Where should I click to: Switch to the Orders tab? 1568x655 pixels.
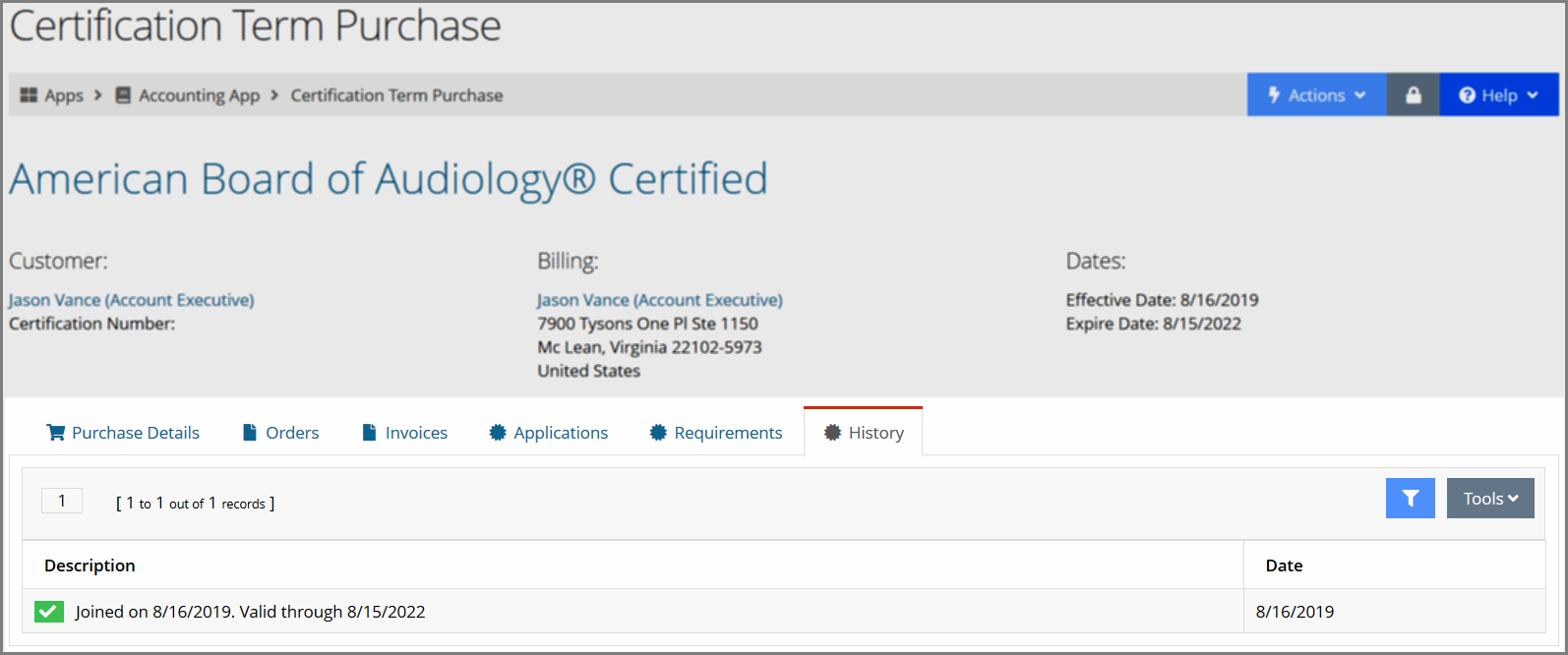point(281,433)
